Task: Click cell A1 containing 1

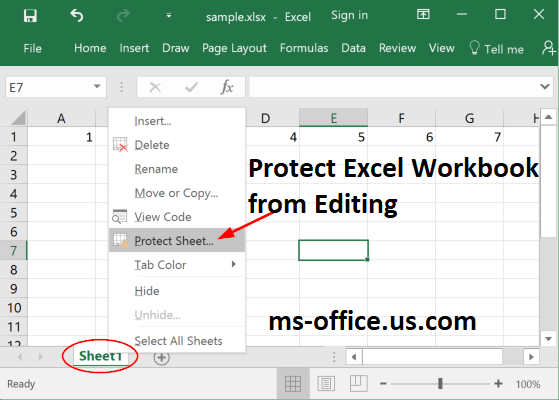Action: tap(61, 137)
